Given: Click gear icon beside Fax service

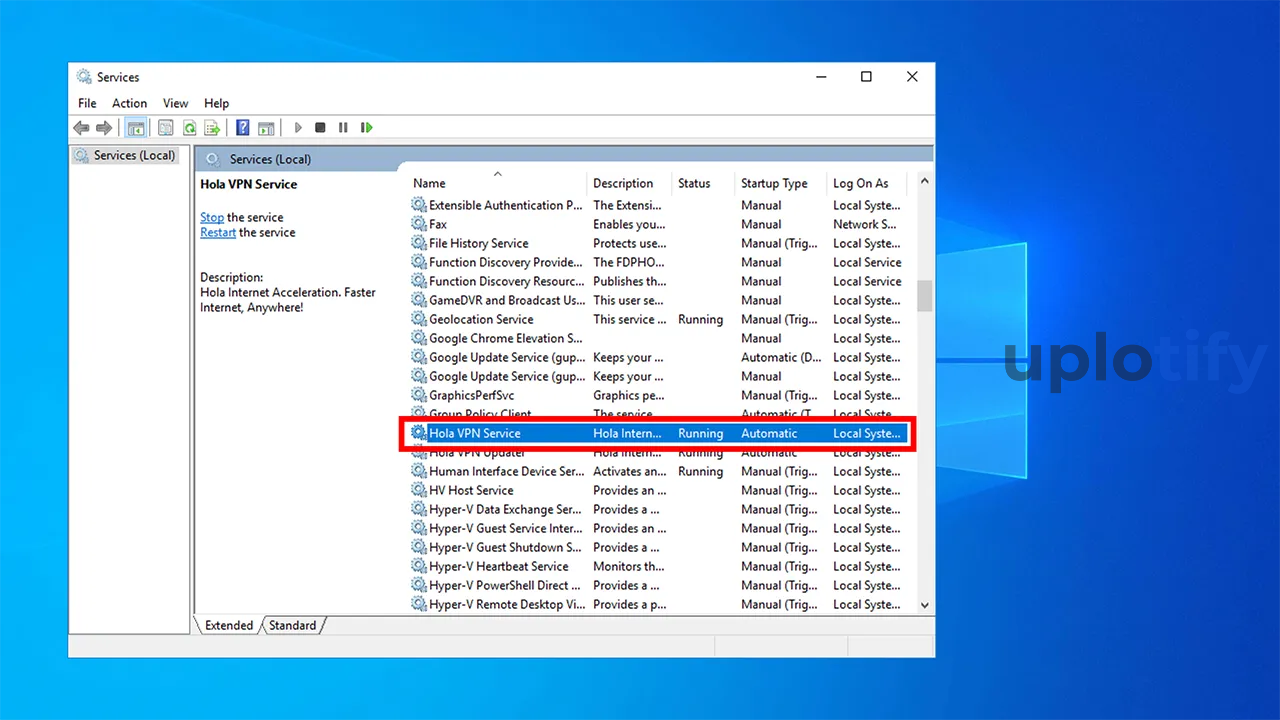Looking at the screenshot, I should 419,224.
